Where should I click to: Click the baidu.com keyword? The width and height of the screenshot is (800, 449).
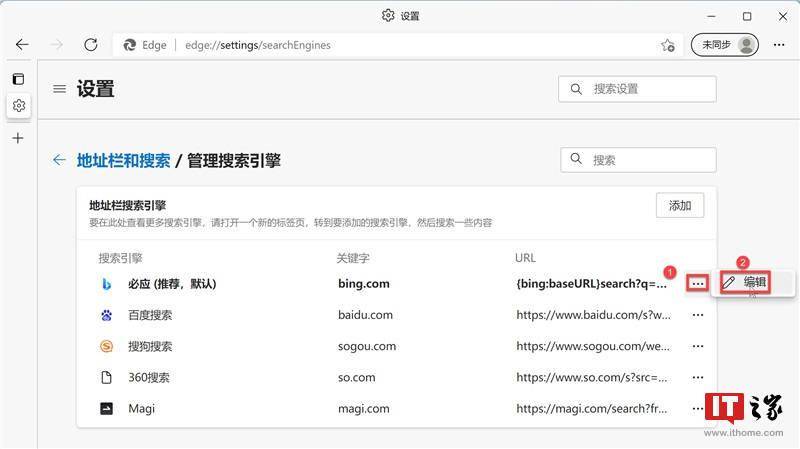tap(365, 315)
